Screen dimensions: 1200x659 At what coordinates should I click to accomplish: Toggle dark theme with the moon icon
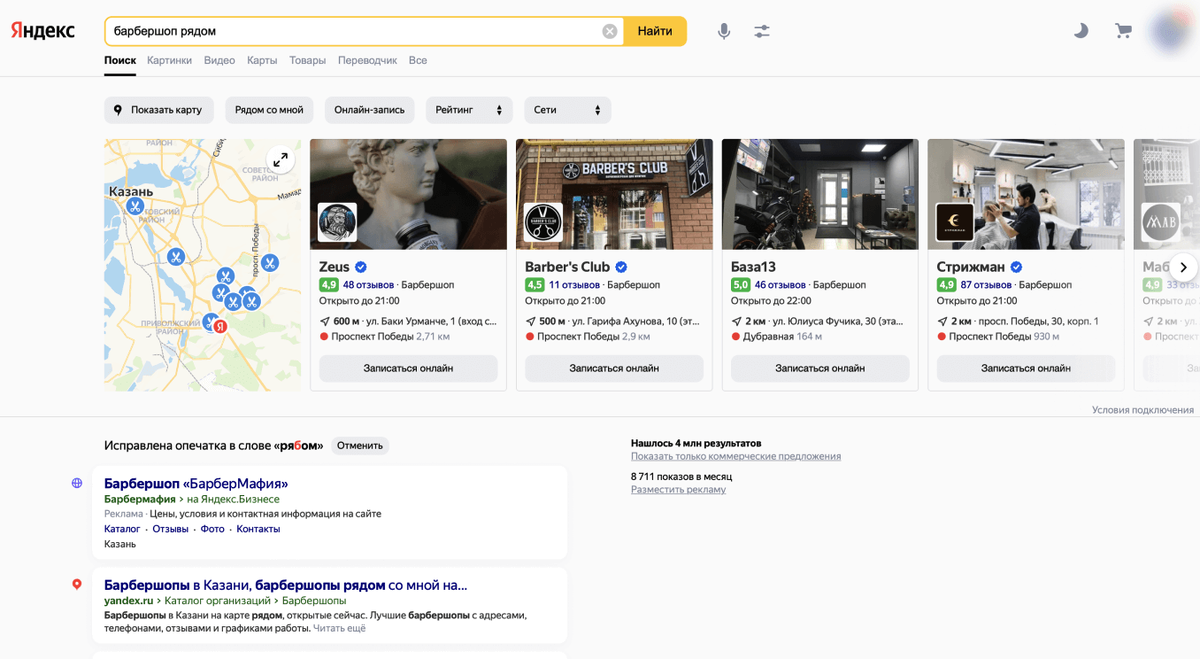1081,31
